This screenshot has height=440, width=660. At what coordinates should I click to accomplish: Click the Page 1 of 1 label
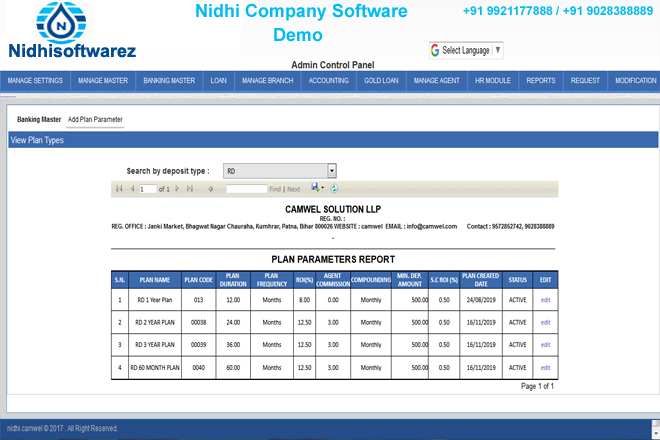538,386
